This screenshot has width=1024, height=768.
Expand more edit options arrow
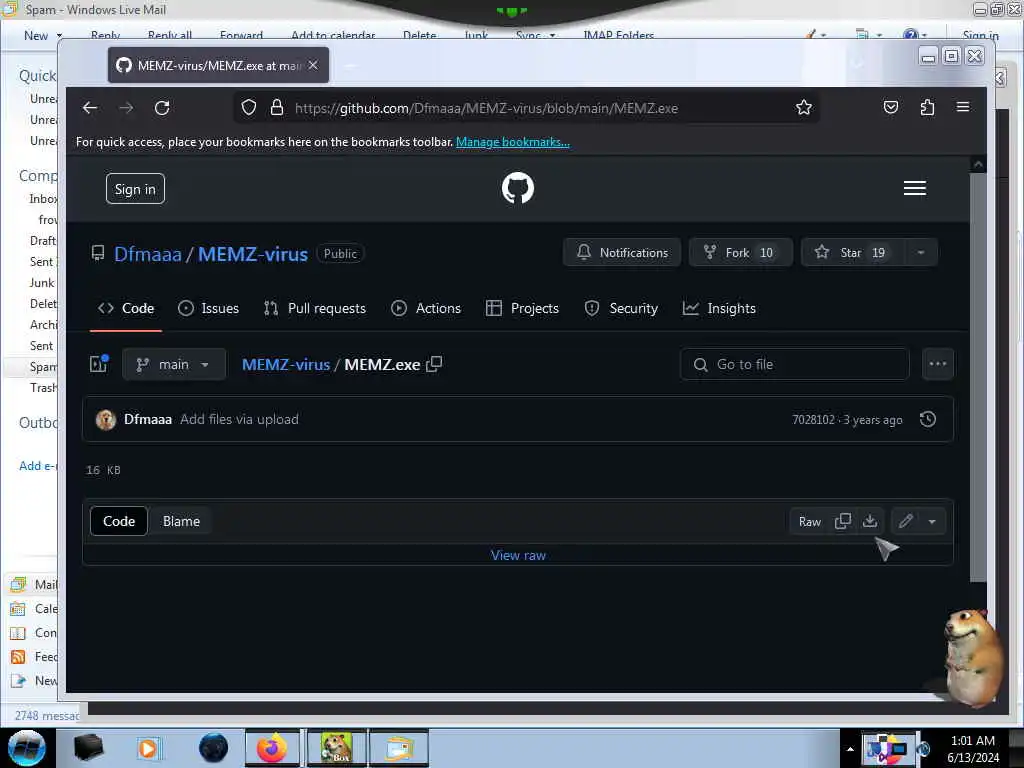tap(932, 521)
